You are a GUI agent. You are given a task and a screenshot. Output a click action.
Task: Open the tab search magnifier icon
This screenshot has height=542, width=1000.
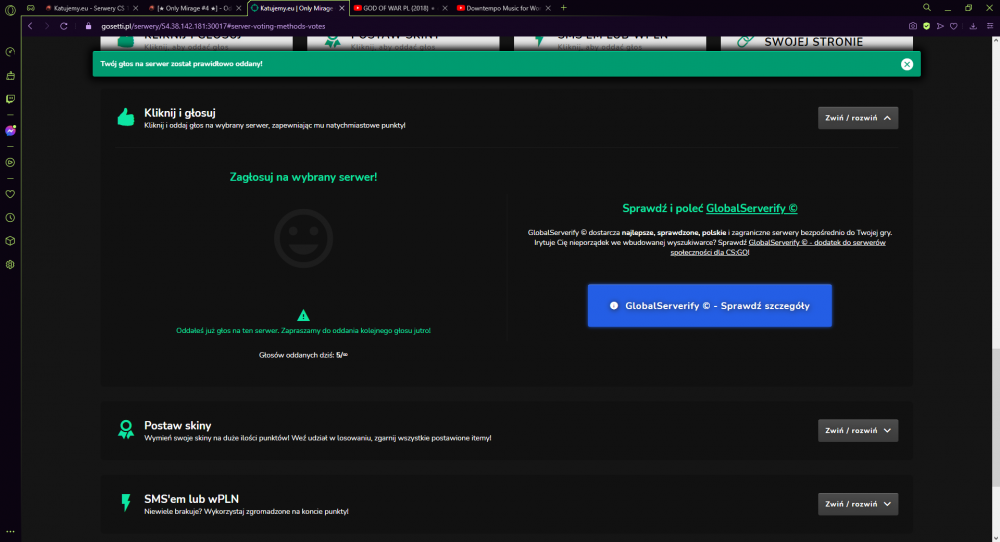(x=927, y=8)
